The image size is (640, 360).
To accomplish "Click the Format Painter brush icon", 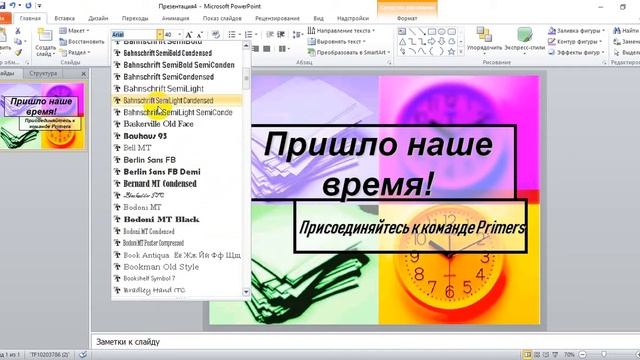I will tap(18, 52).
